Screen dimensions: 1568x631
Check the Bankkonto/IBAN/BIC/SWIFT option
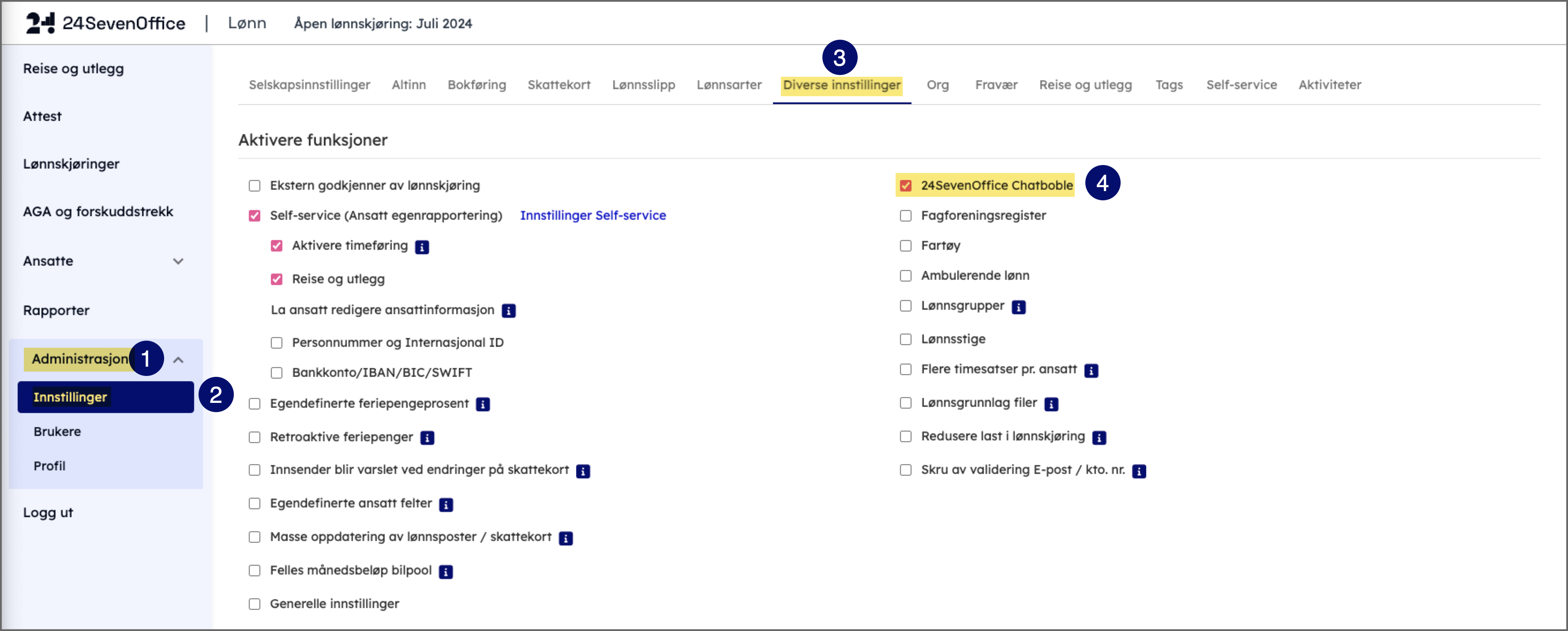(x=276, y=373)
